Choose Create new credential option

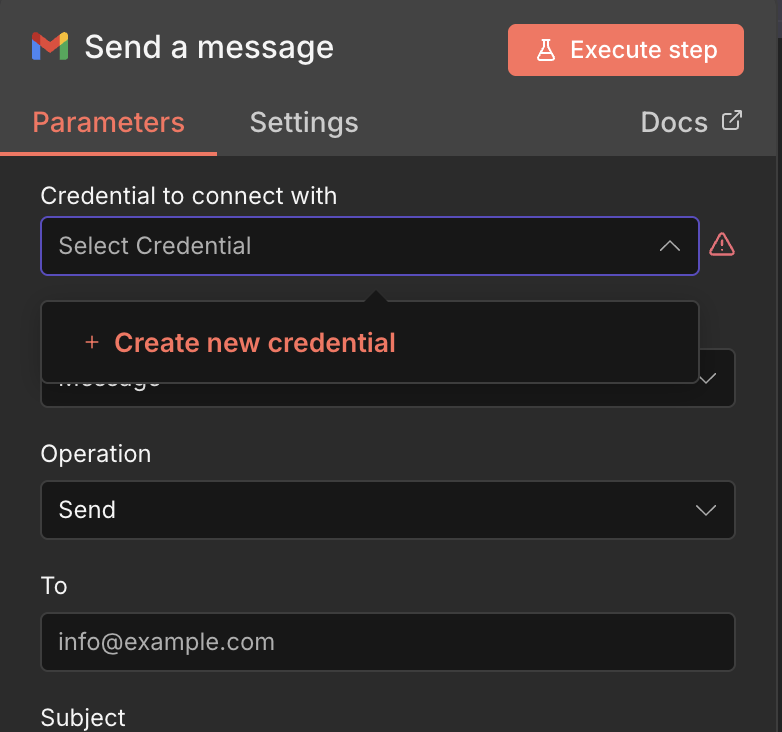tap(255, 342)
